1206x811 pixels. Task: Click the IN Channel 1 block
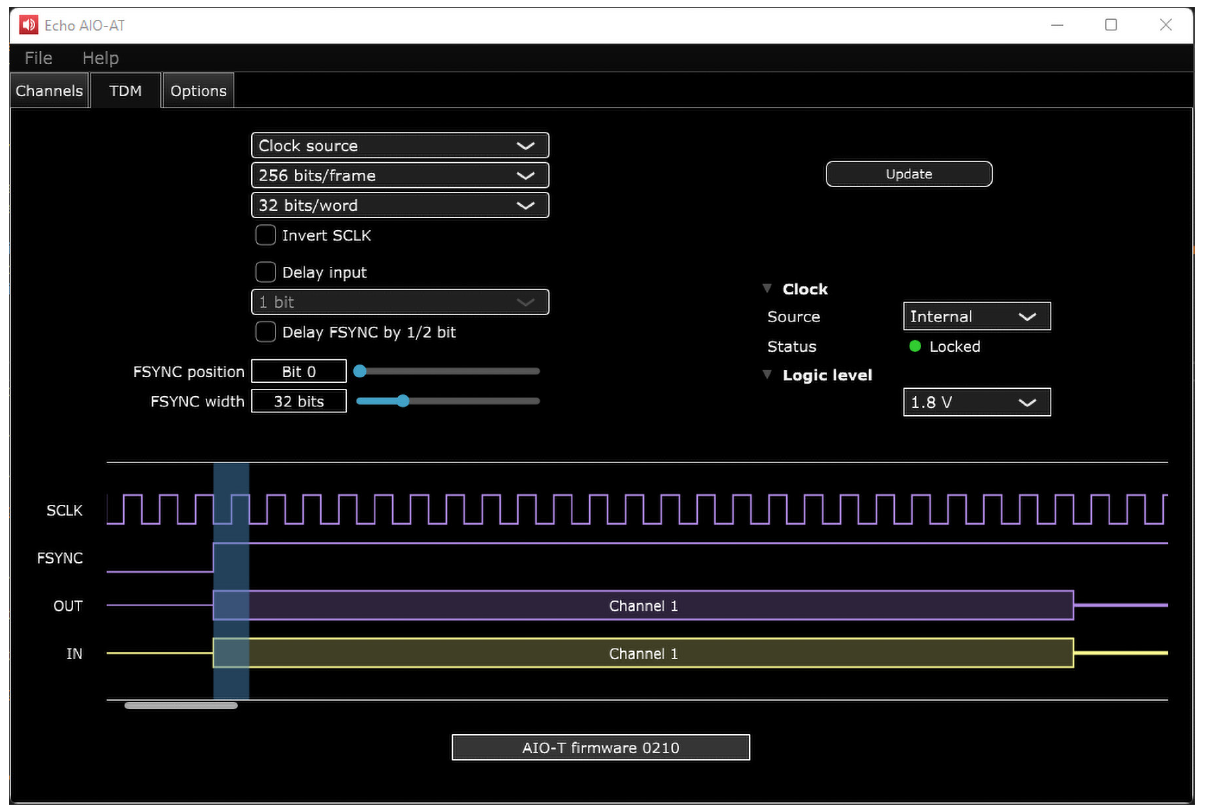pos(643,653)
